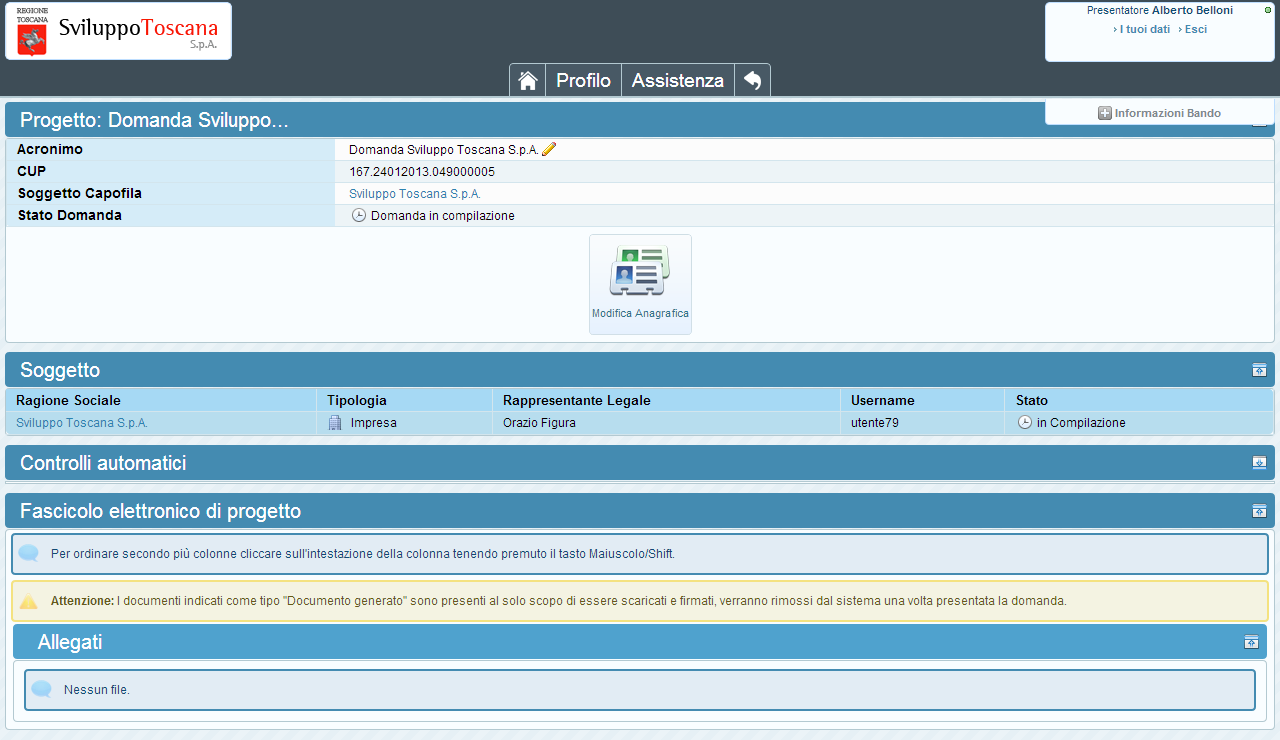
Task: Collapse Fascicolo elettronico di progetto panel
Action: 1259,511
